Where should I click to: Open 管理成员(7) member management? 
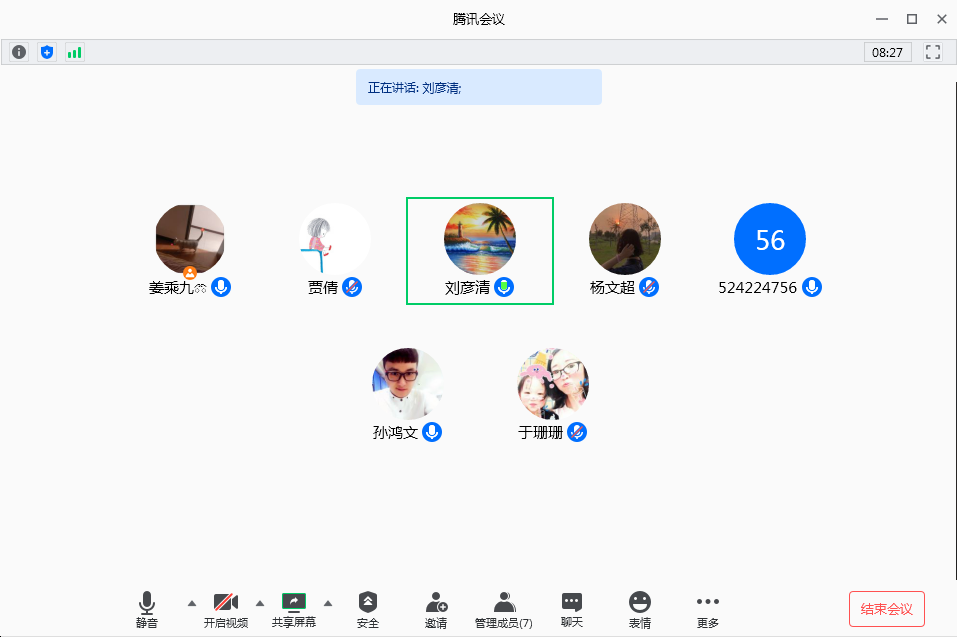pos(504,609)
